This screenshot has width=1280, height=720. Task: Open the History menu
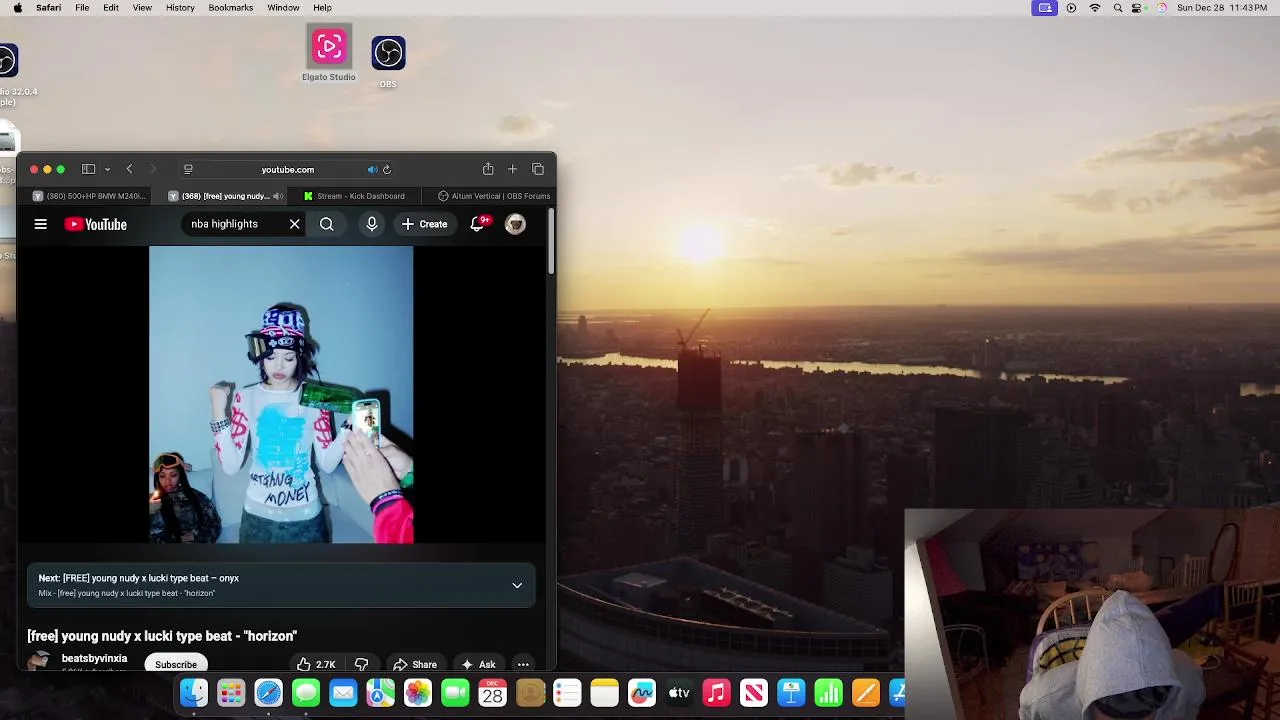[180, 7]
